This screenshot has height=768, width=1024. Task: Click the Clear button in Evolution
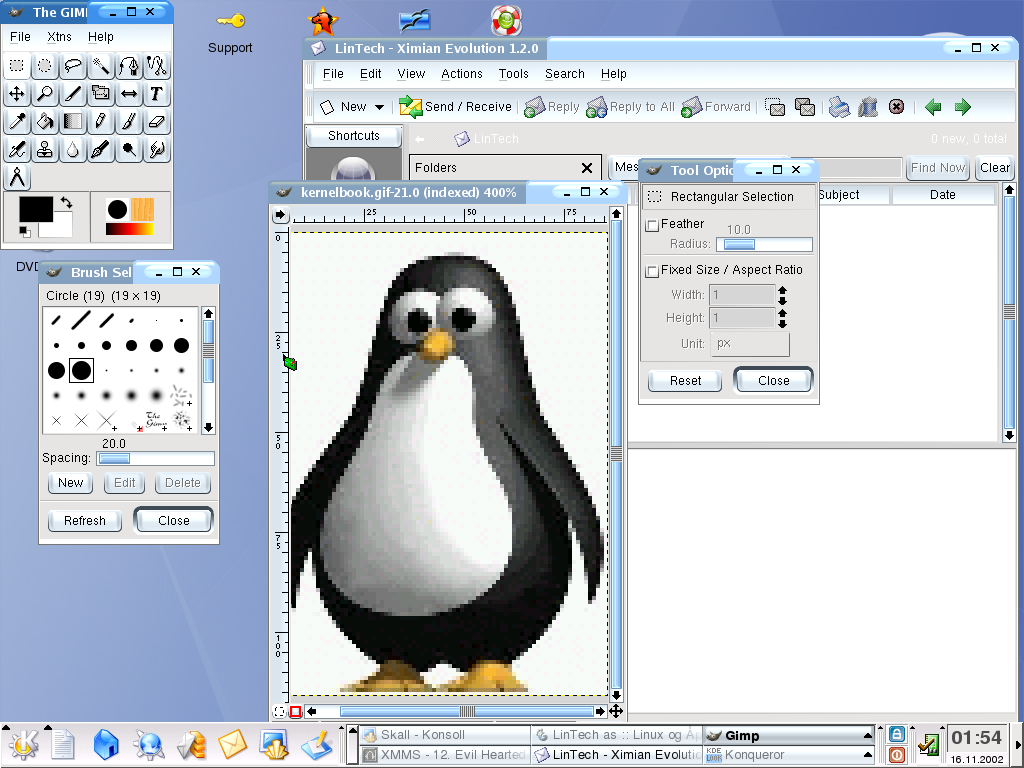tap(995, 168)
